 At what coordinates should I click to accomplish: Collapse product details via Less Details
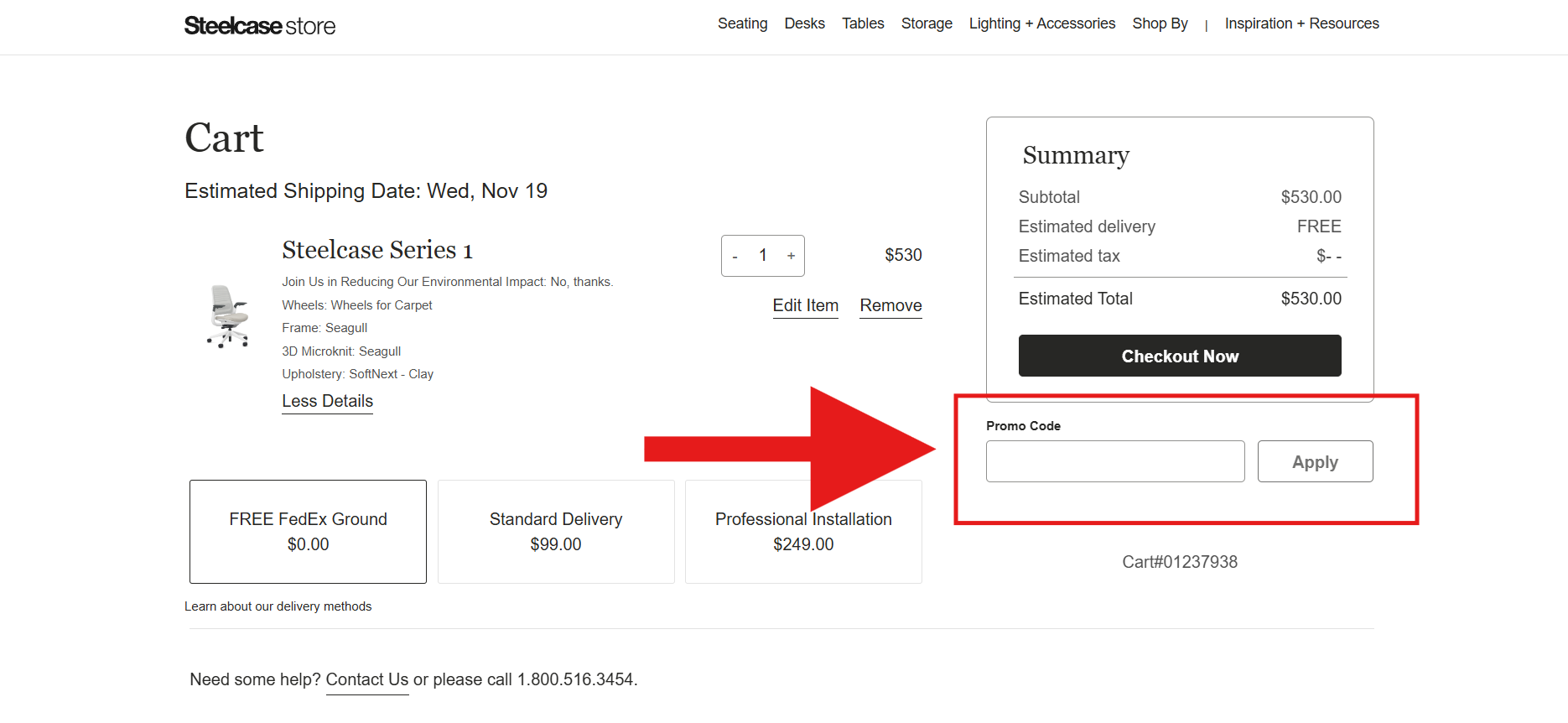click(327, 401)
